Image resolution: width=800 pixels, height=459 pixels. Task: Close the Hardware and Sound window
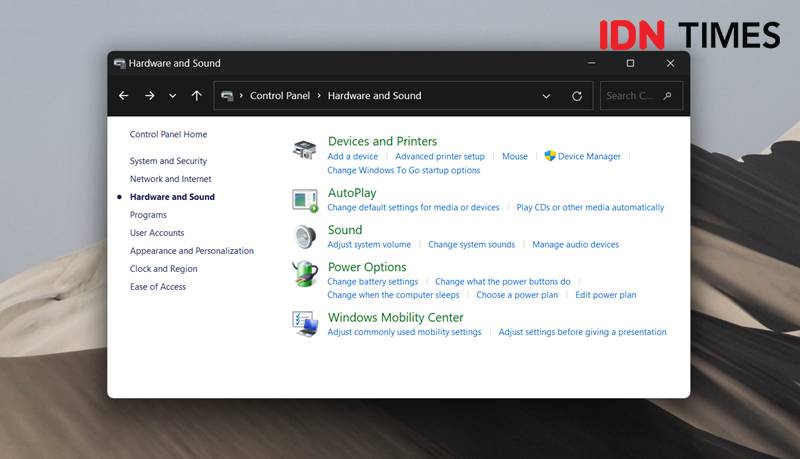[670, 63]
